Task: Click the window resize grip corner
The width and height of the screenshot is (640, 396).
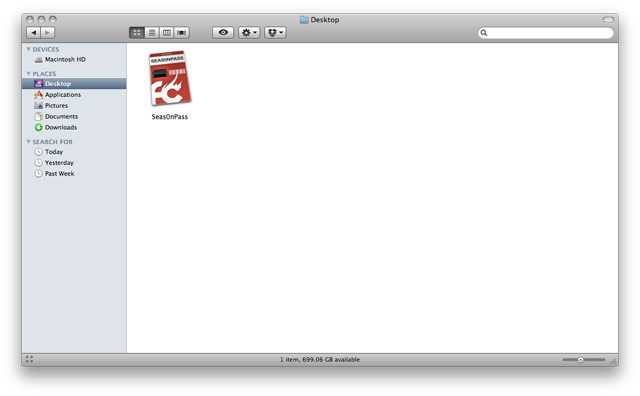Action: click(613, 361)
